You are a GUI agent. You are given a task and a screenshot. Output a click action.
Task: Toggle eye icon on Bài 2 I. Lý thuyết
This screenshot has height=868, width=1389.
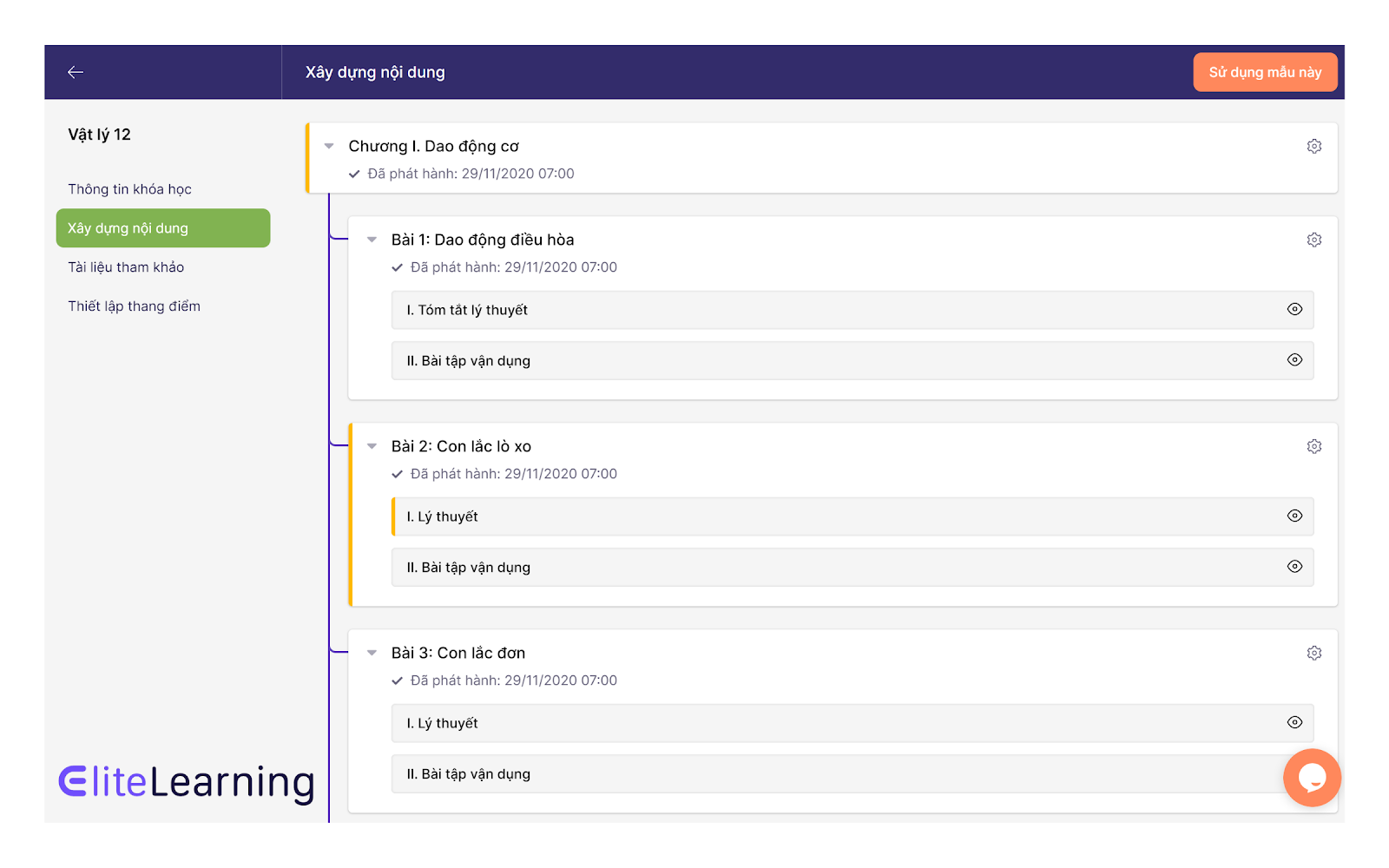(1294, 516)
